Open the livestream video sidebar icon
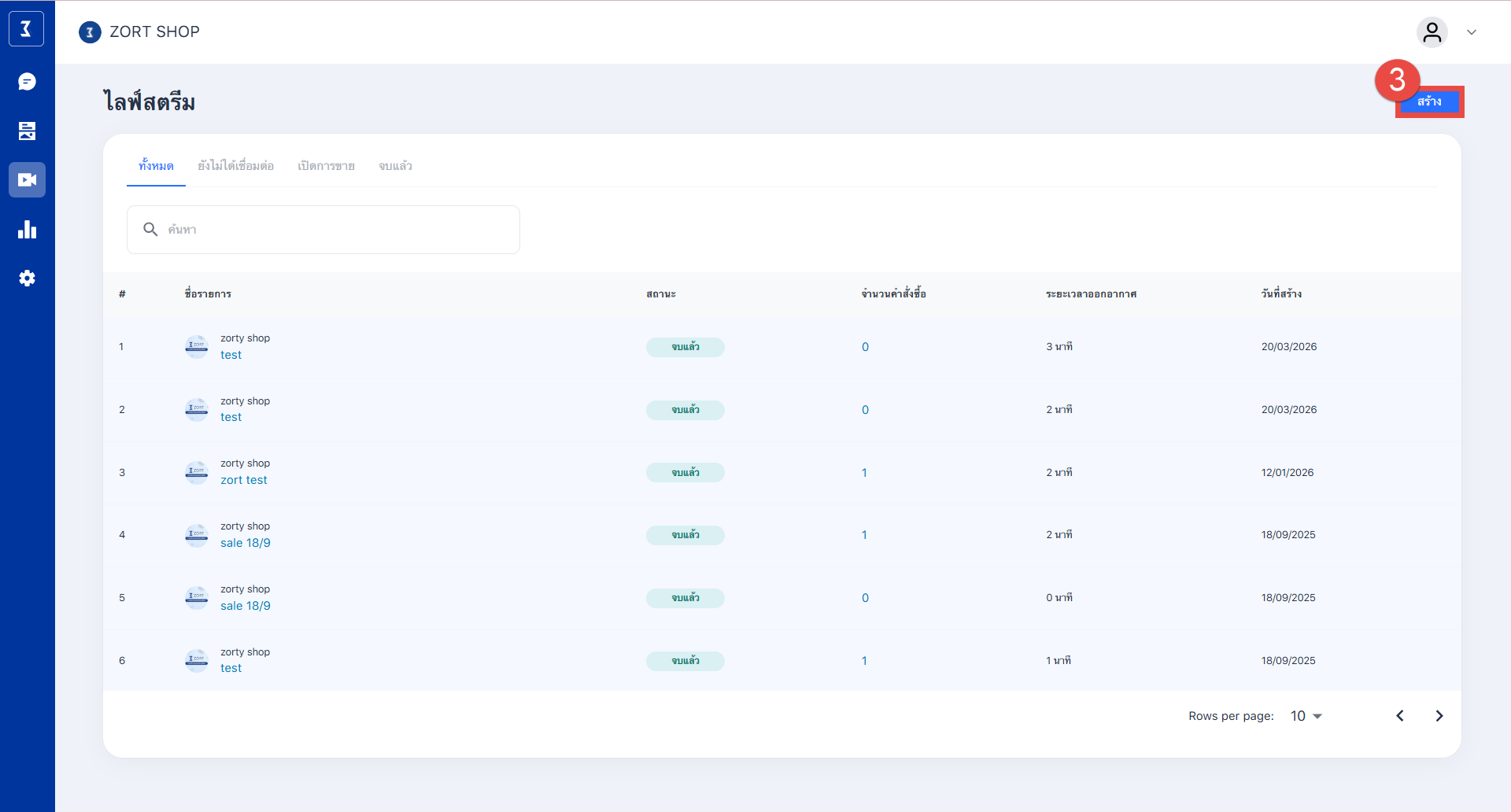 point(27,180)
